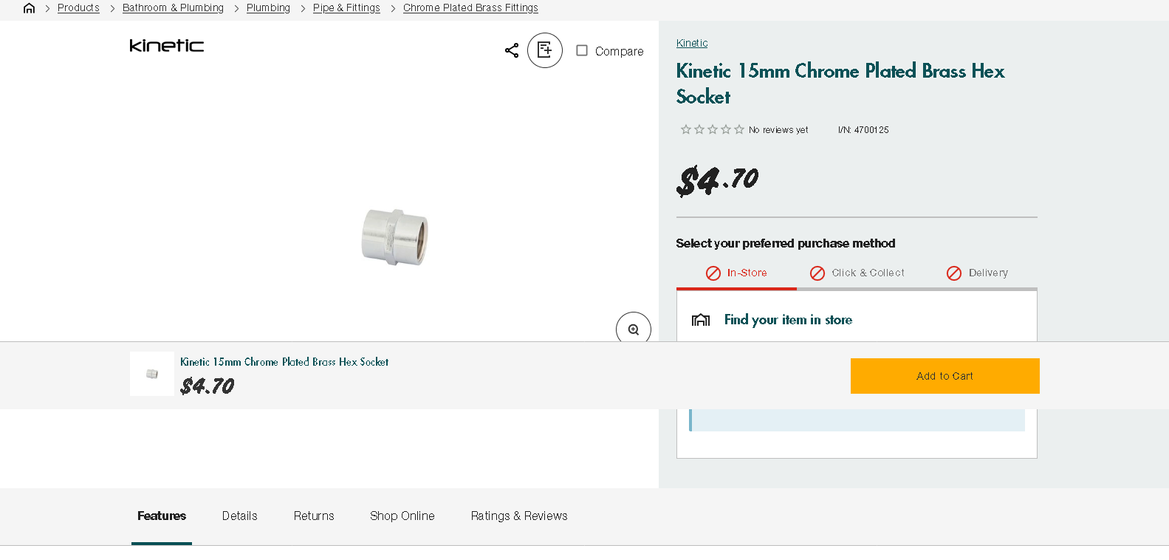
Task: Select the Click & Collect tab
Action: tap(857, 273)
